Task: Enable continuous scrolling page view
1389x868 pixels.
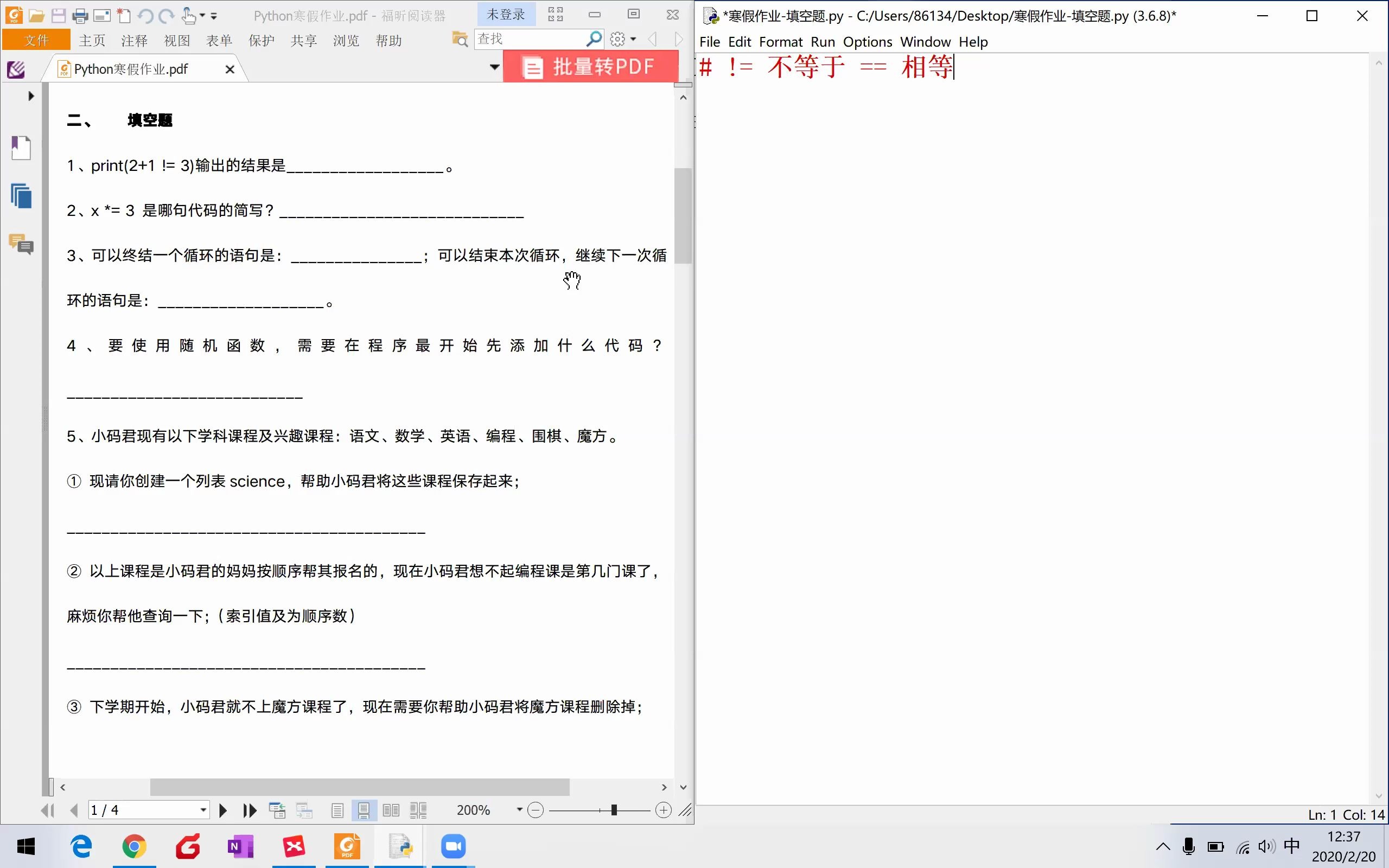Action: [364, 809]
